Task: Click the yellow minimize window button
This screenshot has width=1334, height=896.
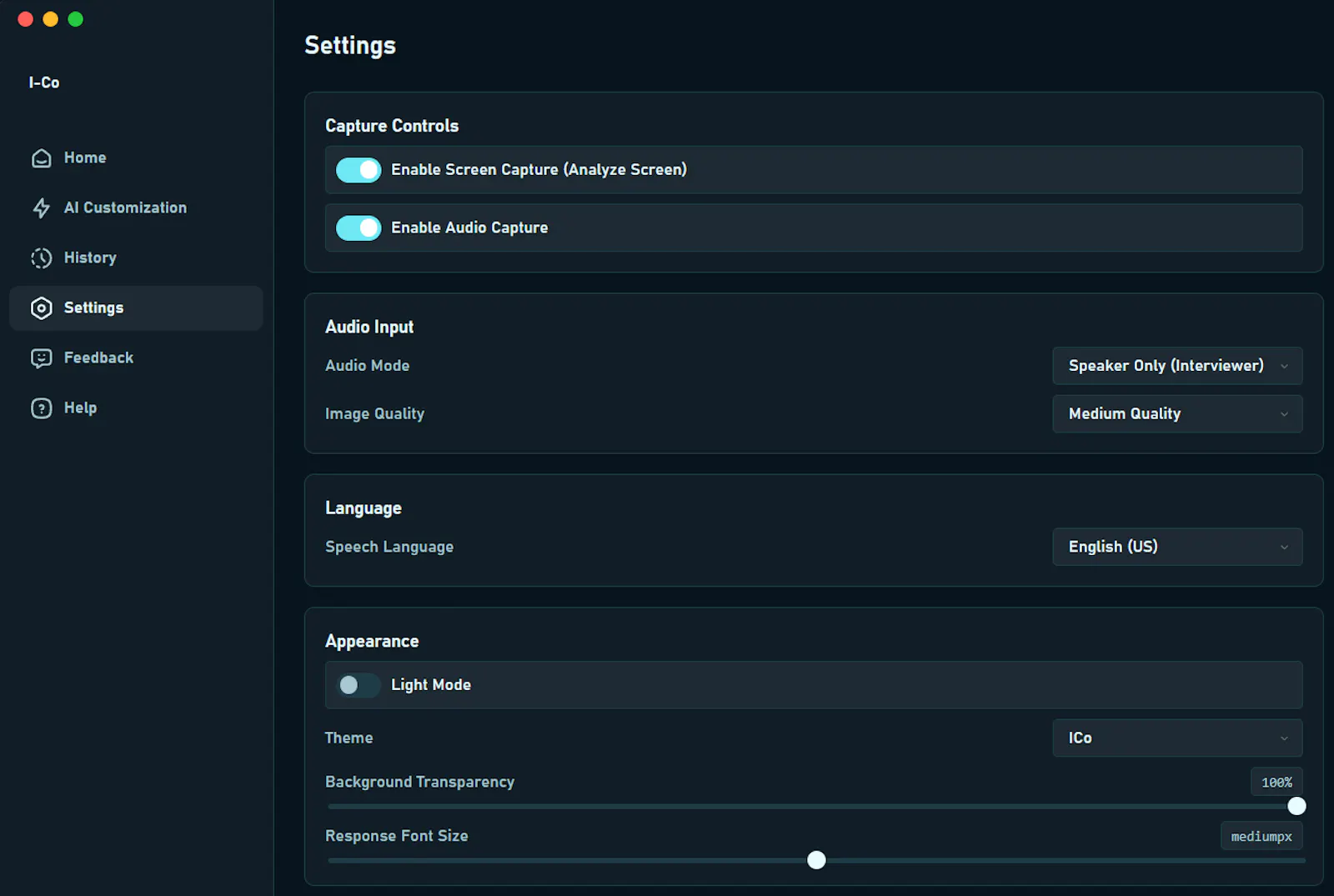Action: [51, 19]
